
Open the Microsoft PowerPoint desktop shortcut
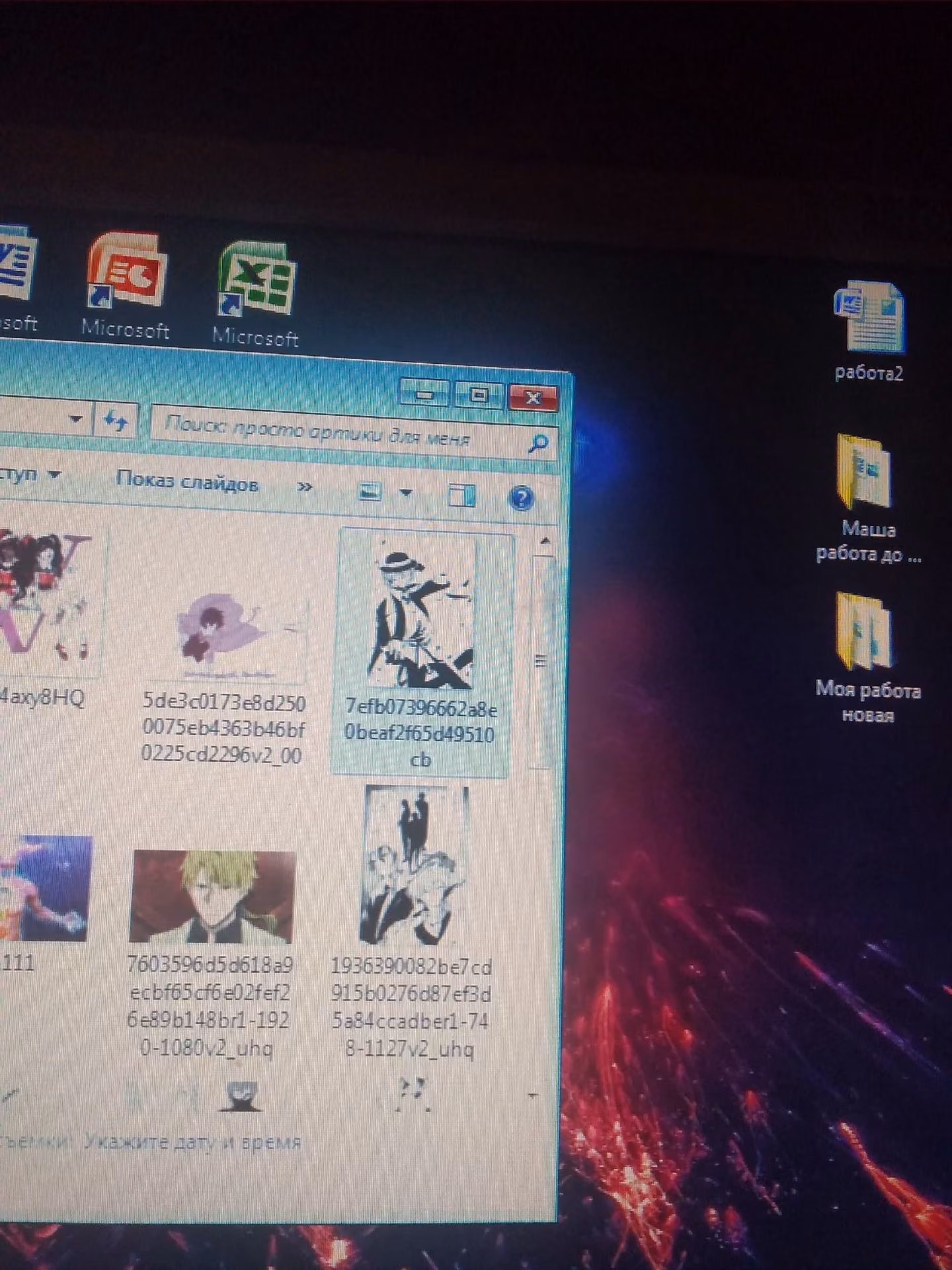126,286
